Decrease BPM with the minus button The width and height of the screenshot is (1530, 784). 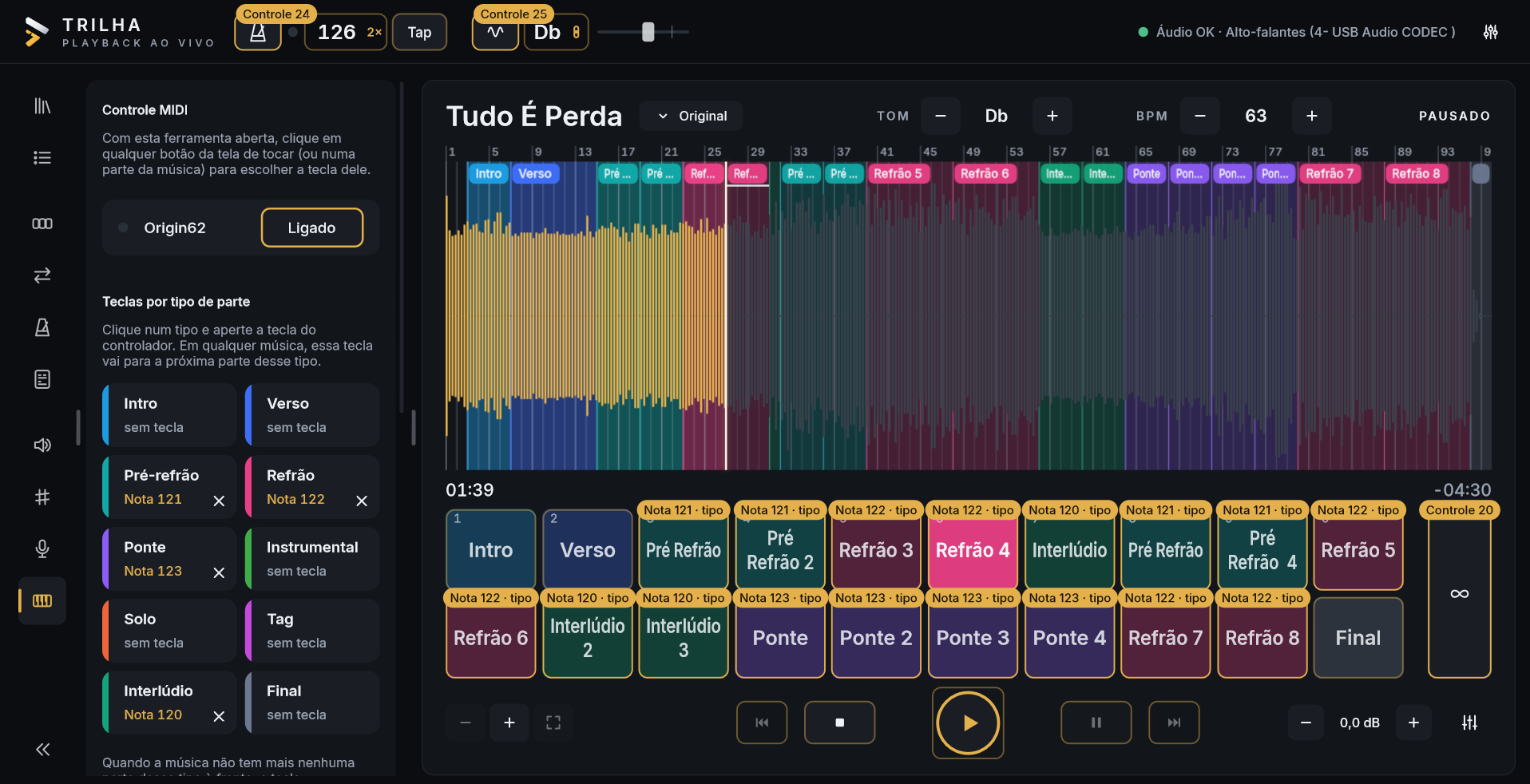coord(1200,116)
